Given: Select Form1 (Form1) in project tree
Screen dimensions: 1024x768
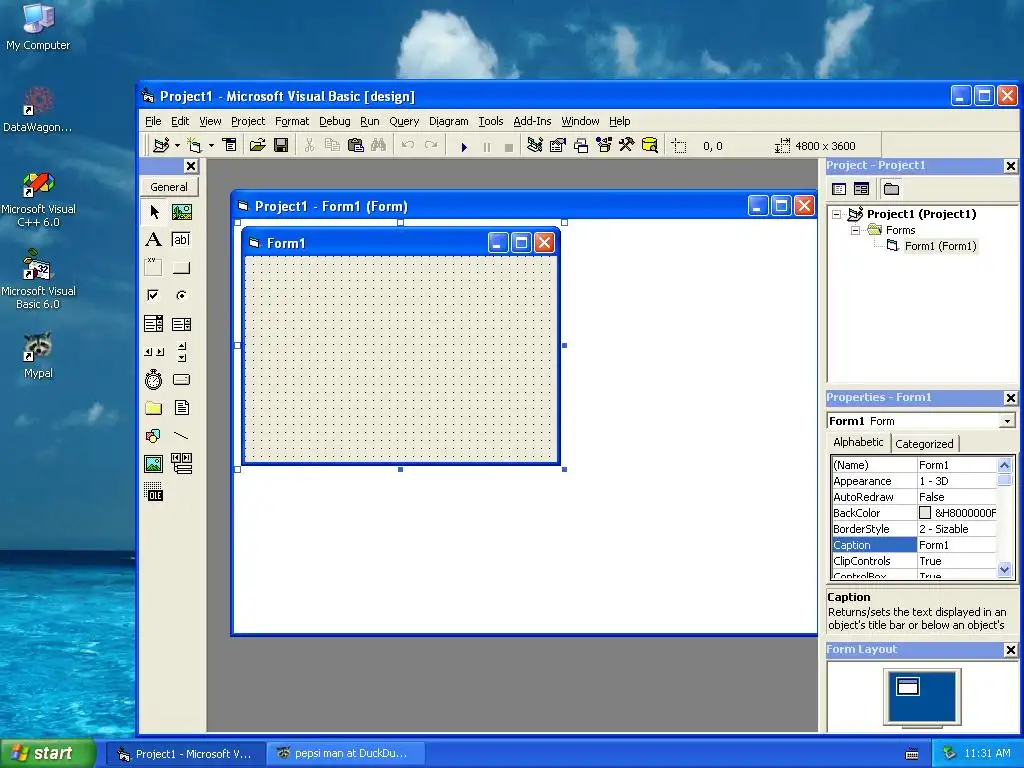Looking at the screenshot, I should click(940, 246).
